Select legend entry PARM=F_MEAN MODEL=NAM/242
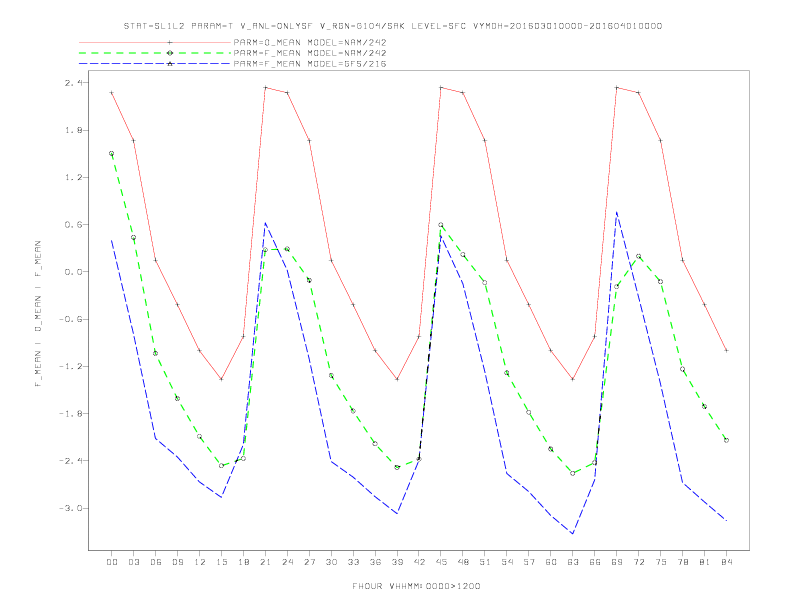This screenshot has height=612, width=792. pos(310,53)
